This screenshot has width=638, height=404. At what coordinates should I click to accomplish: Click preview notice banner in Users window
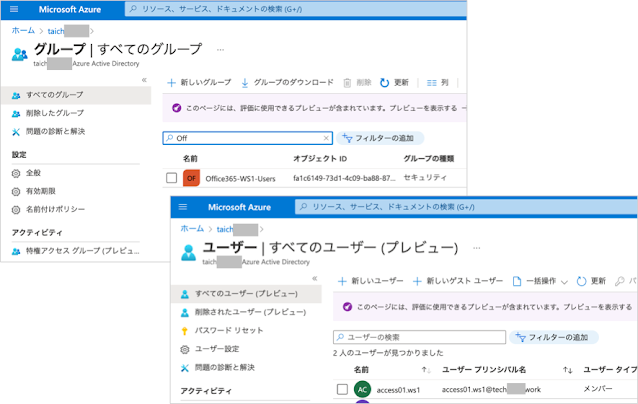[x=485, y=306]
